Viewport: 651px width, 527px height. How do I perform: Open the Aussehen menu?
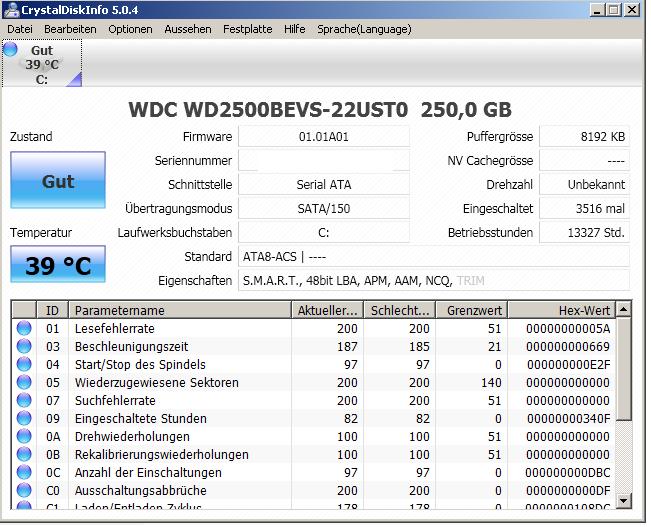tap(188, 29)
